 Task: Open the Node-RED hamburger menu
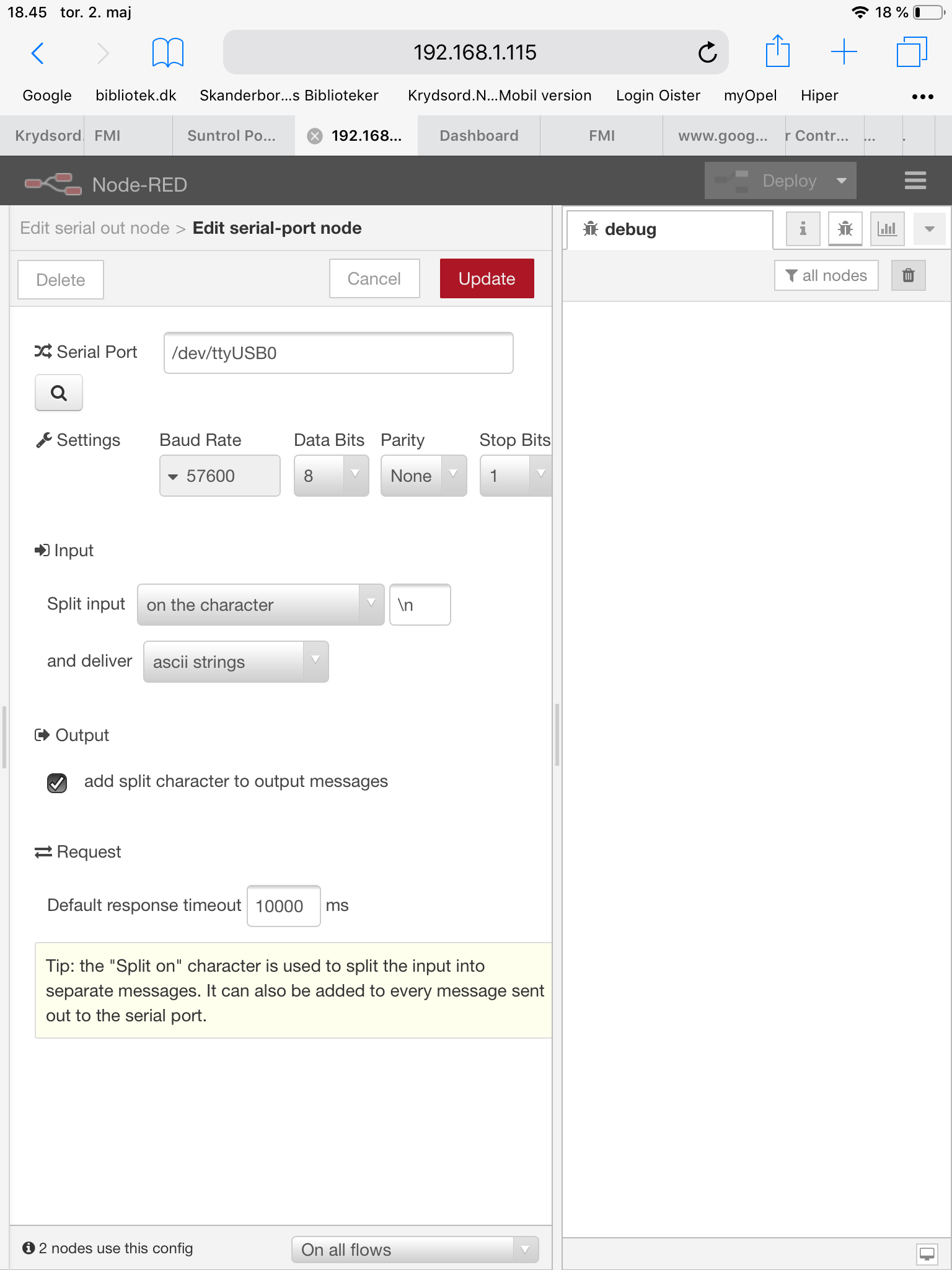click(915, 180)
